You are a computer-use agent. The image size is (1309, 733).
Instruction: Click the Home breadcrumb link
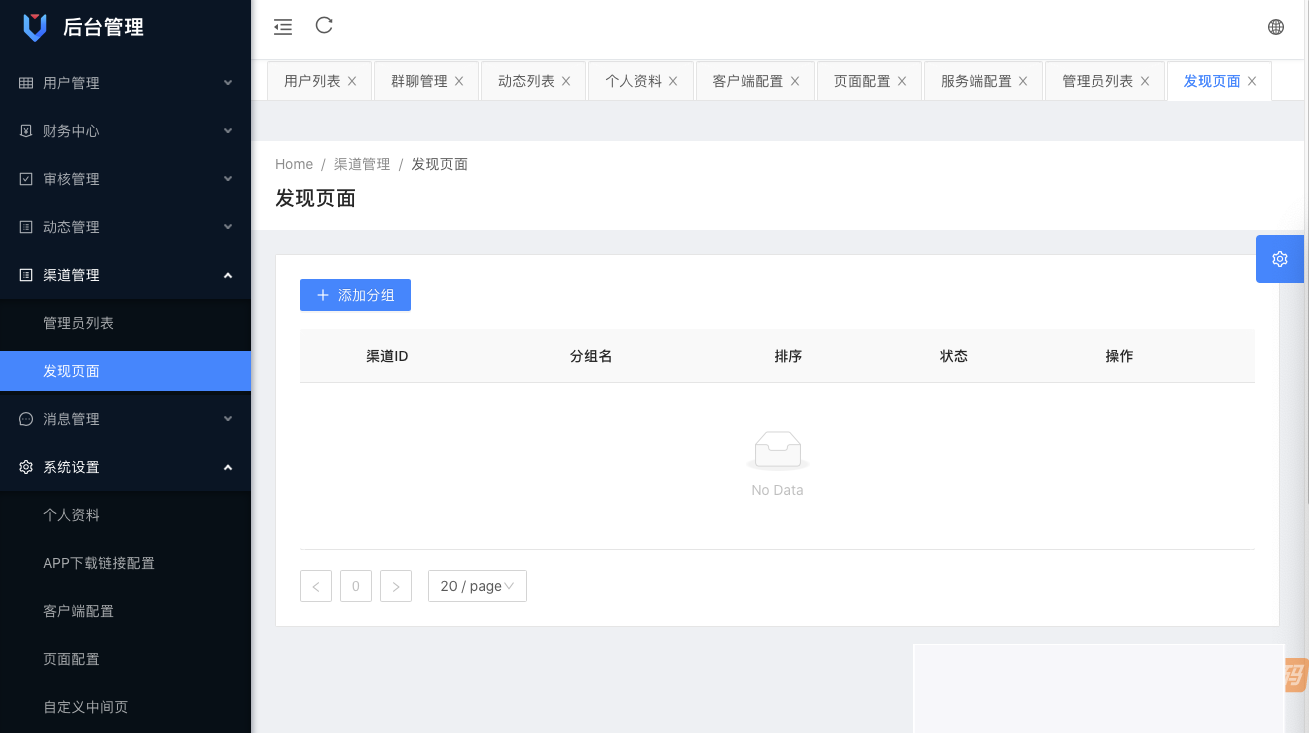coord(294,163)
